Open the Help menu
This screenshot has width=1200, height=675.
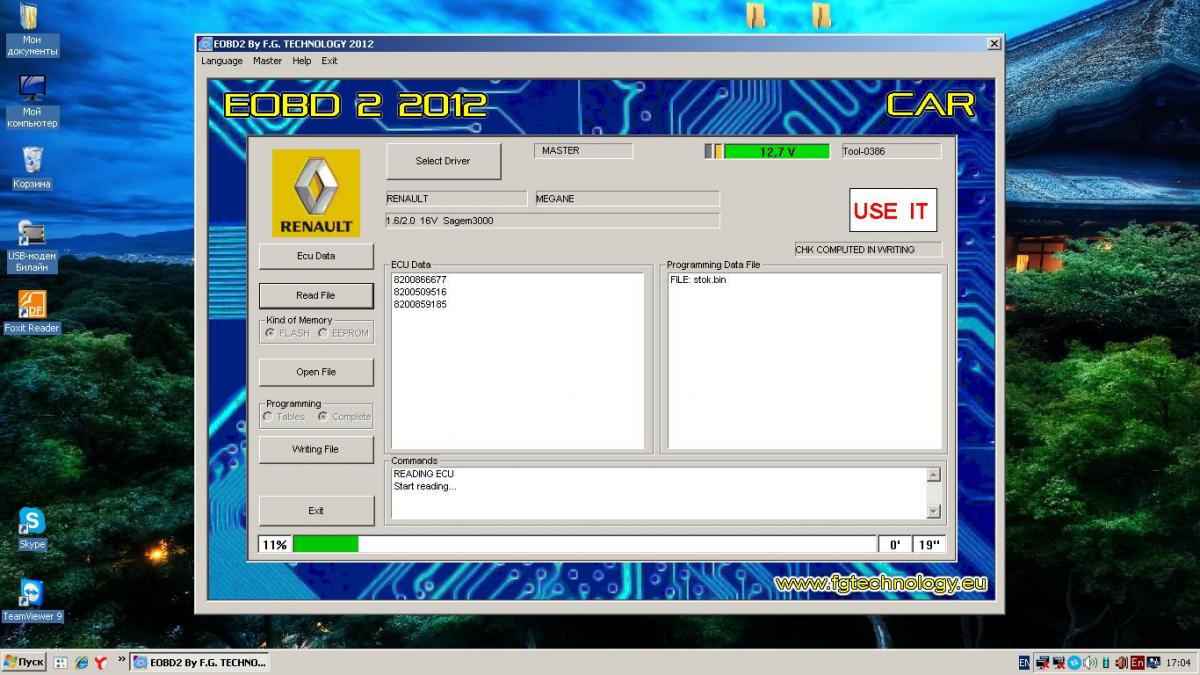click(302, 61)
